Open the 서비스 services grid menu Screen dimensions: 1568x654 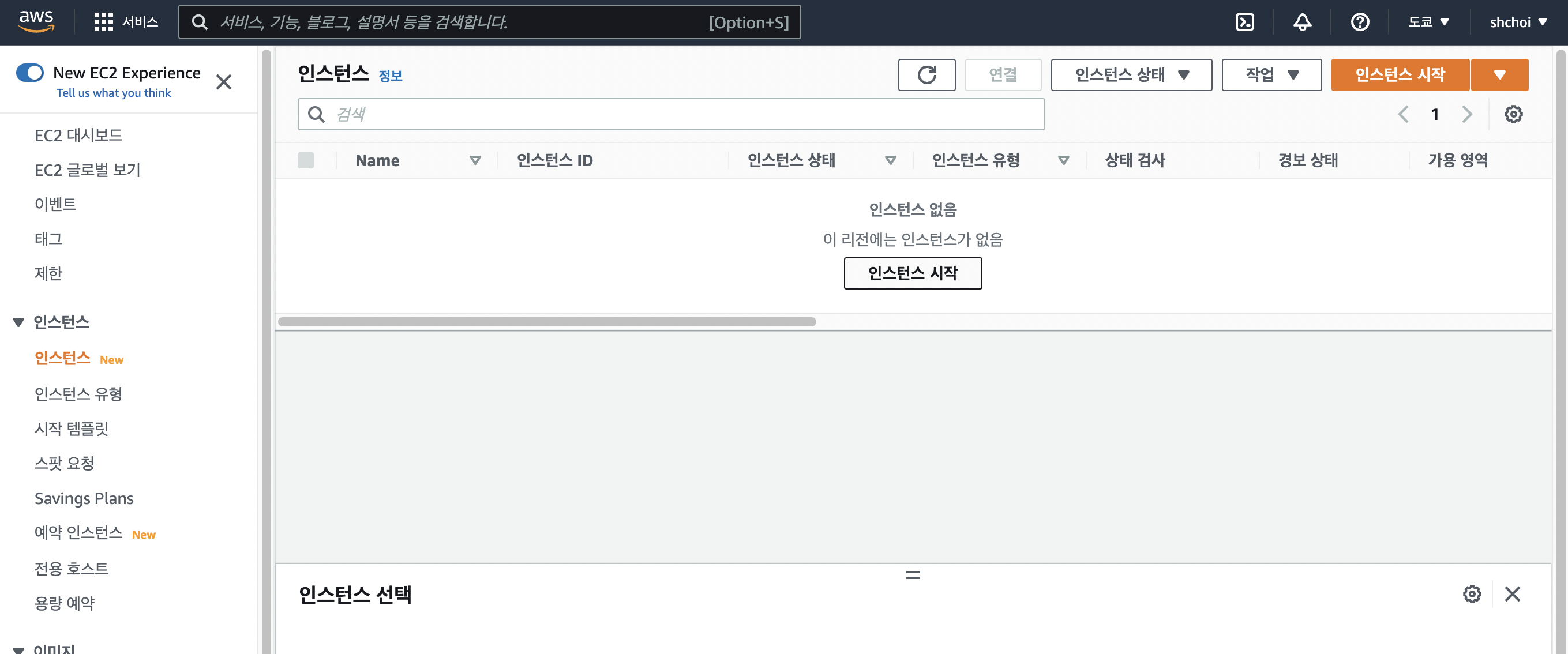click(126, 22)
